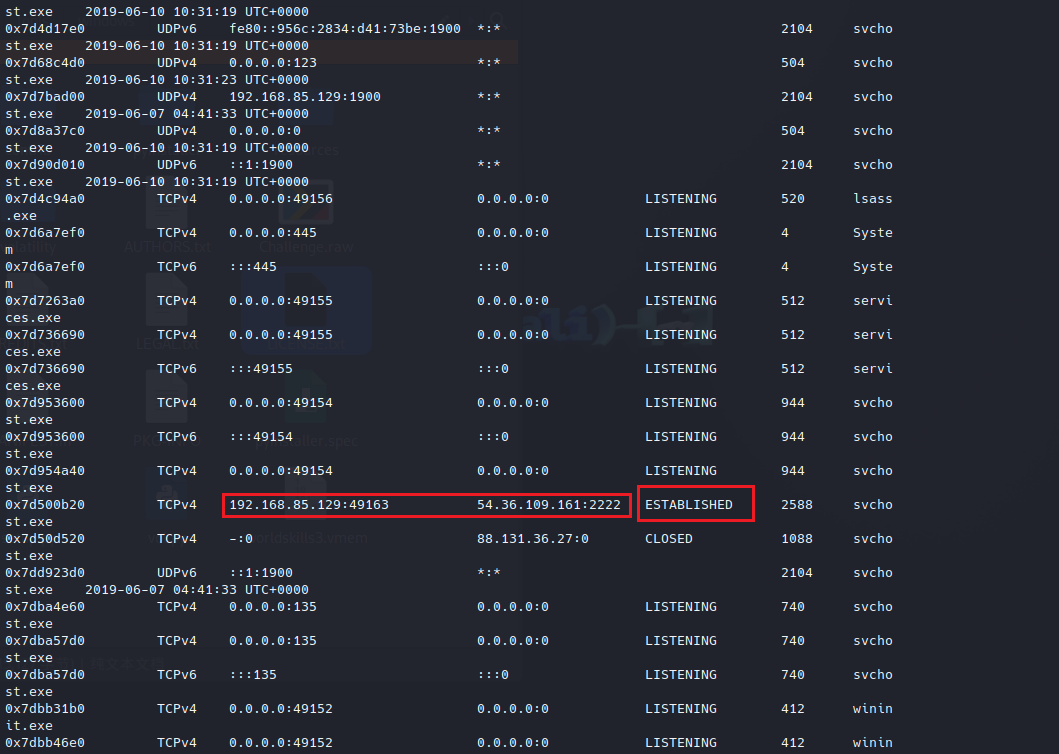Click local address 192.168.85.129:49163
Image resolution: width=1059 pixels, height=754 pixels.
click(x=308, y=505)
